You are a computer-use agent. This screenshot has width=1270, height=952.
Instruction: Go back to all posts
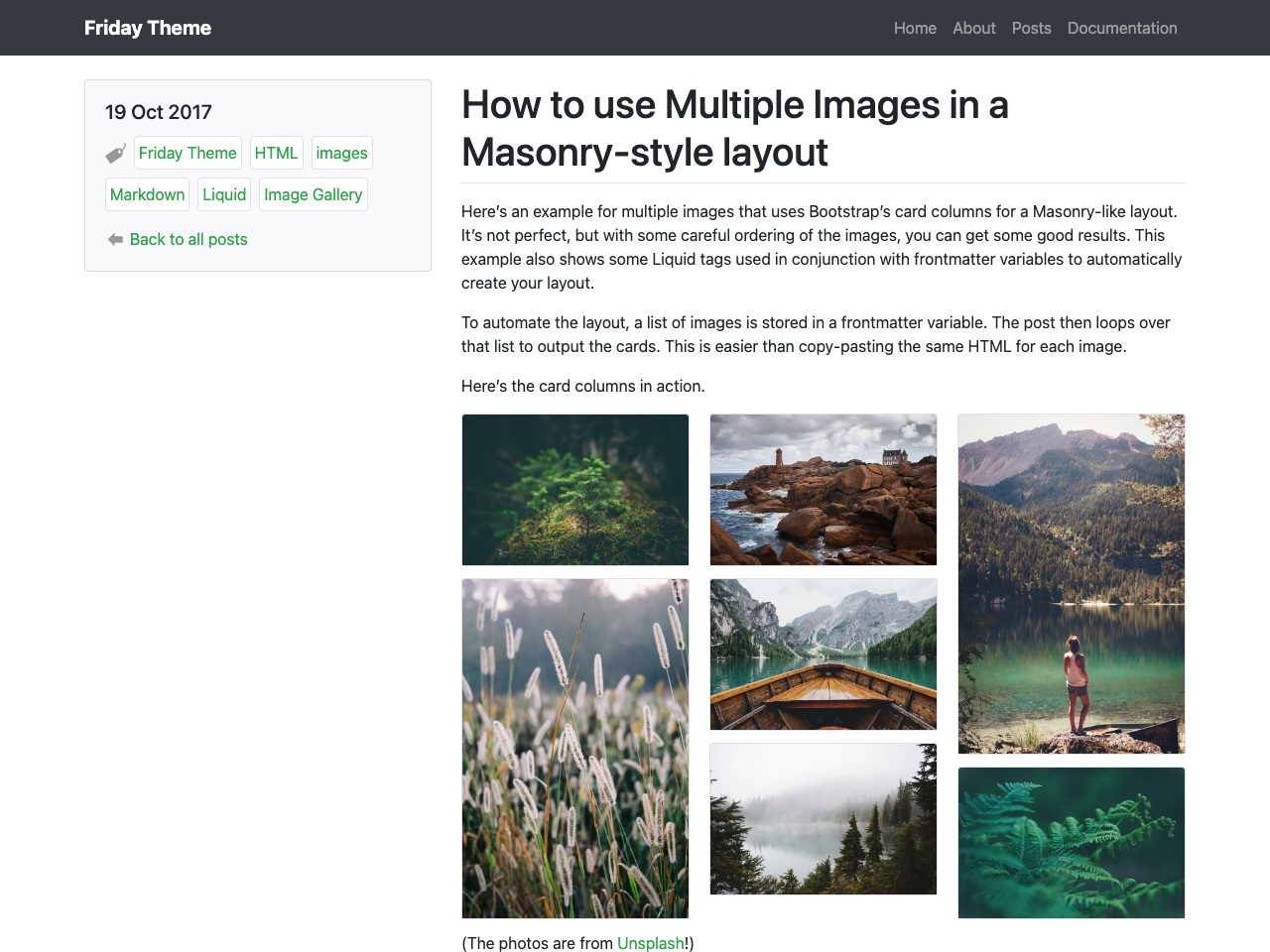189,239
